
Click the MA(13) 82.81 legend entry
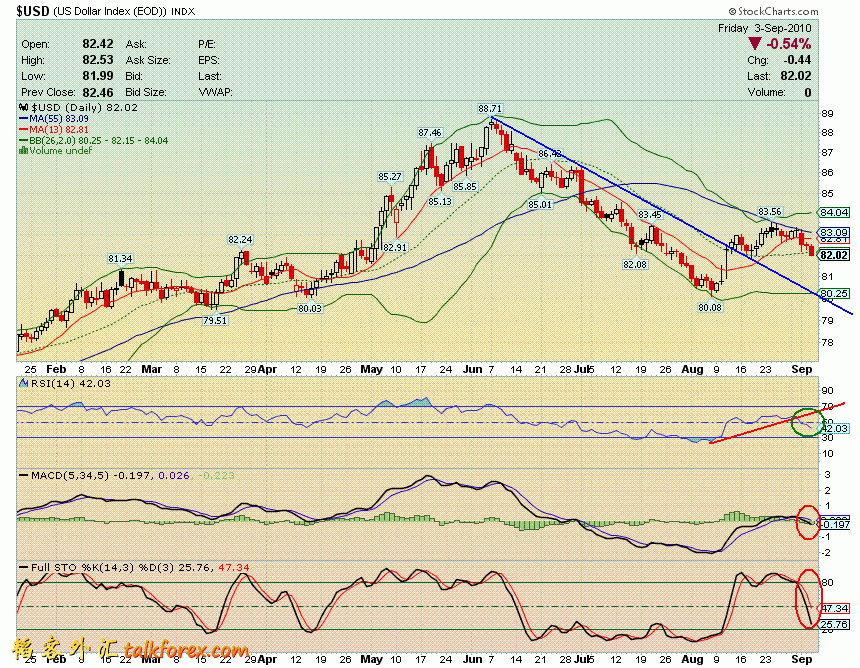click(x=54, y=129)
